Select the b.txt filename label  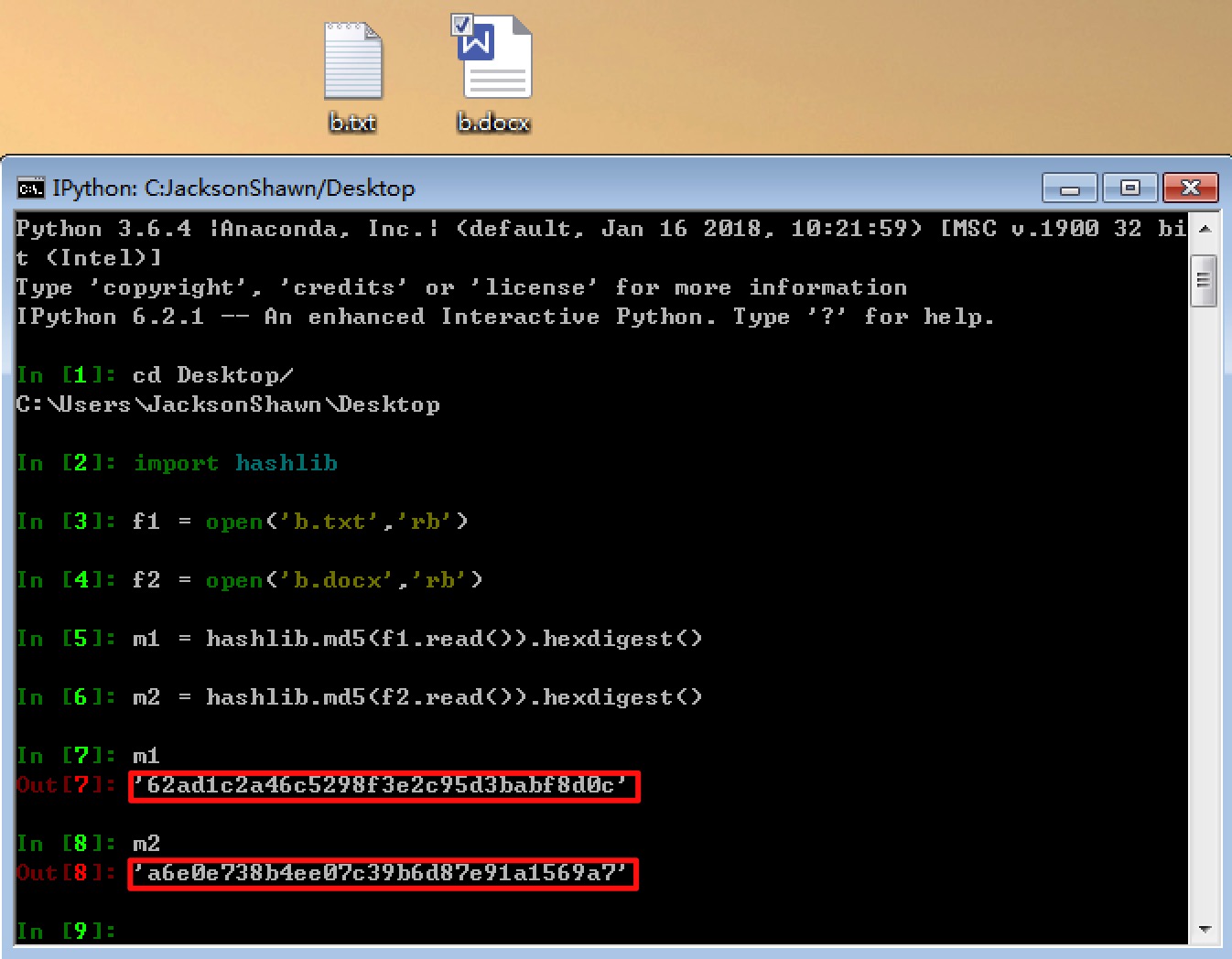(352, 122)
